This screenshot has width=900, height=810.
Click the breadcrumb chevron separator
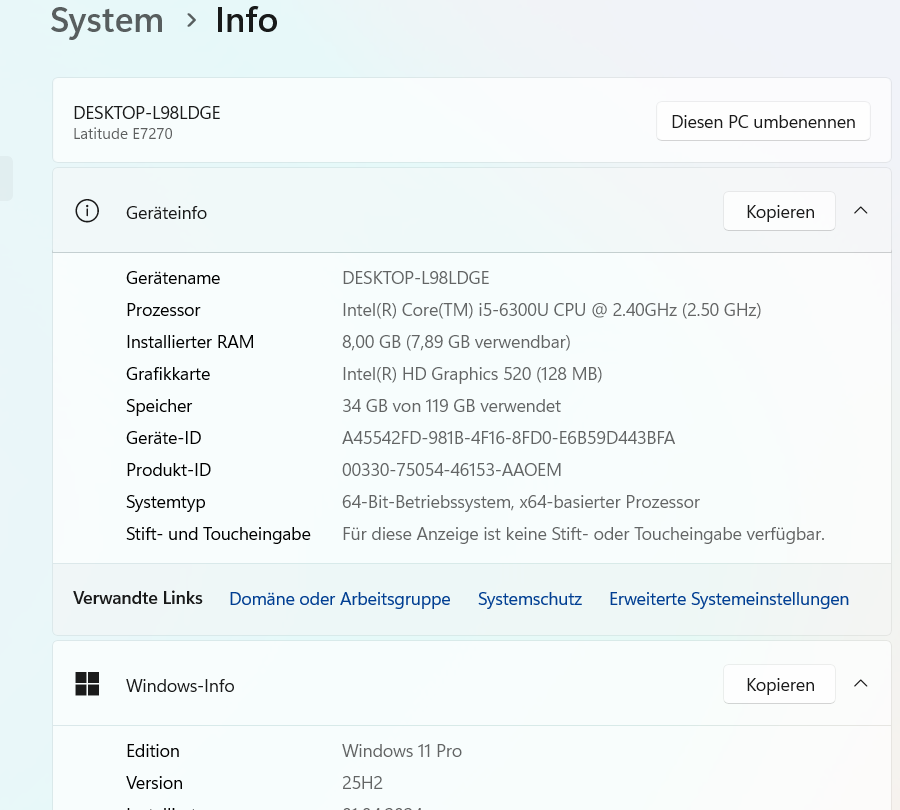coord(191,21)
